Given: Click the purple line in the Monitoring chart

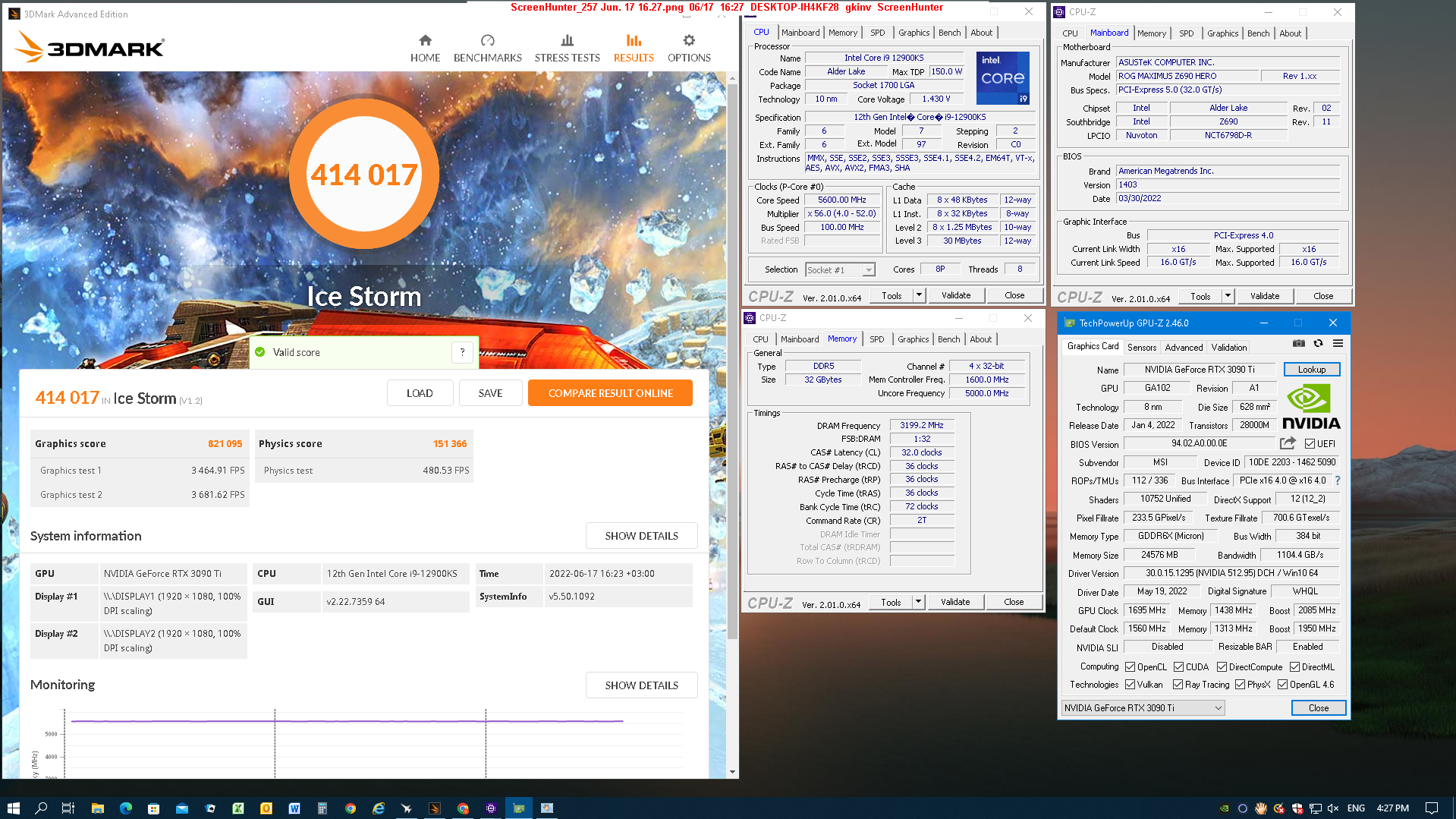Looking at the screenshot, I should [347, 721].
